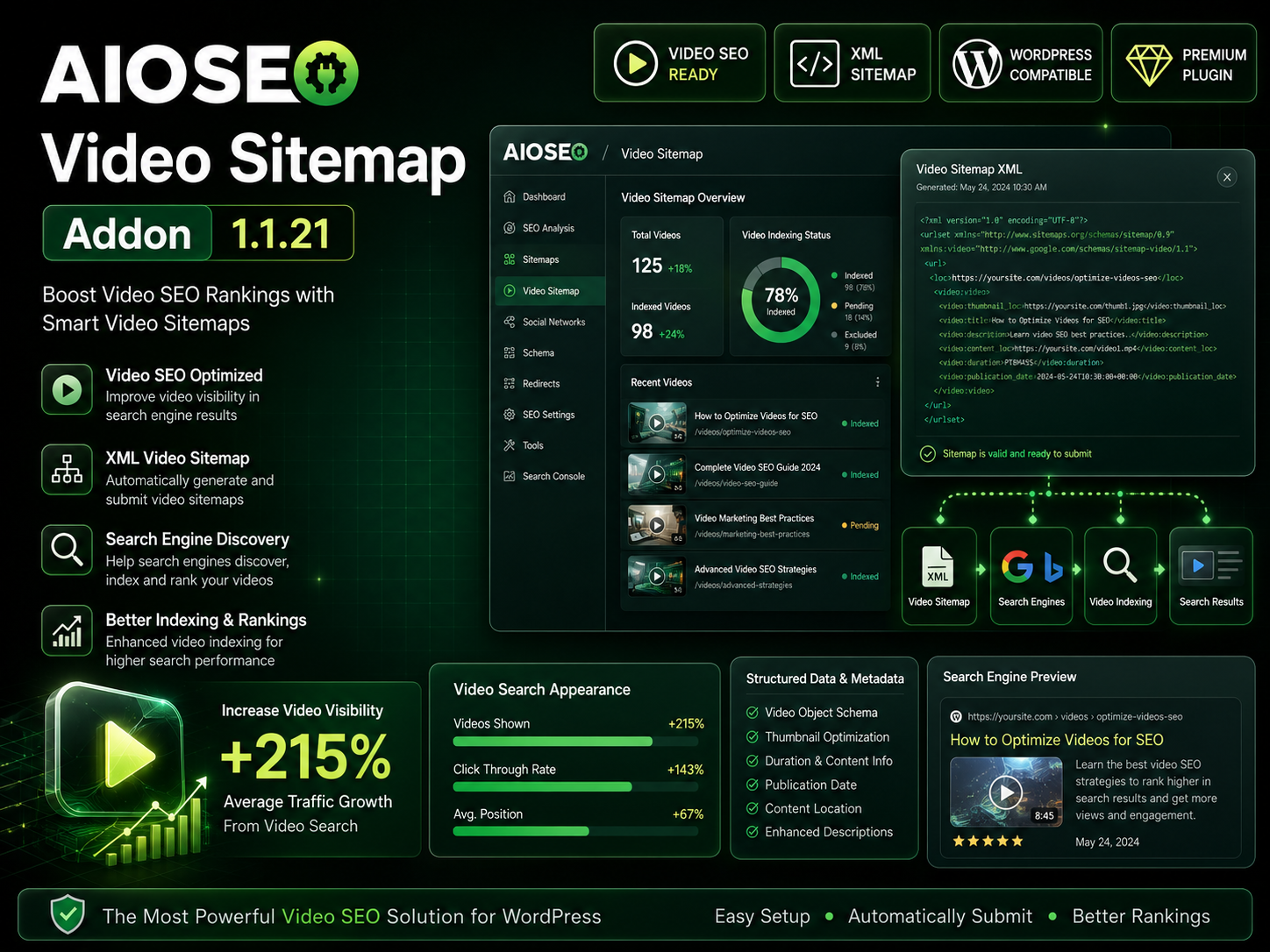1270x952 pixels.
Task: Click the Content Location checkmark
Action: (752, 808)
